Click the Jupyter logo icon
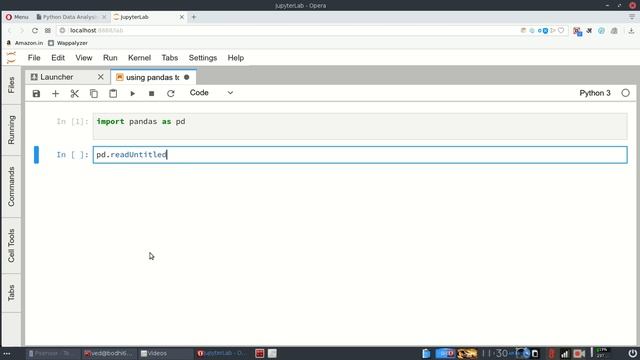Image resolution: width=640 pixels, height=360 pixels. [x=11, y=58]
